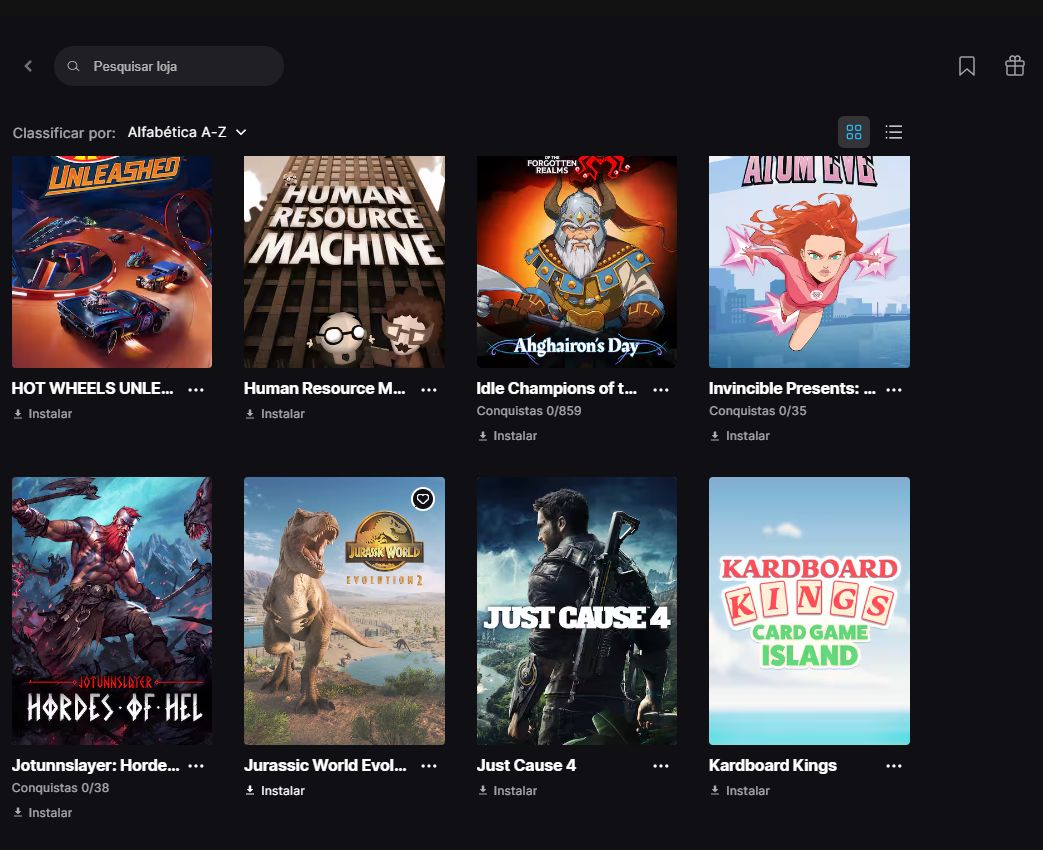This screenshot has height=850, width=1043.
Task: Open the Human Resource Machine cover art
Action: 344,261
